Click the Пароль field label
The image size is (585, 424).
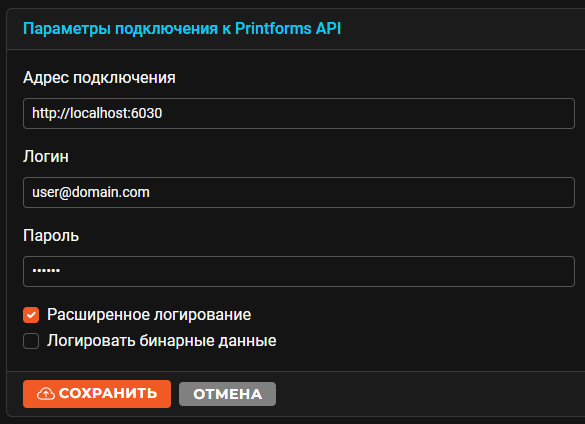tap(51, 236)
